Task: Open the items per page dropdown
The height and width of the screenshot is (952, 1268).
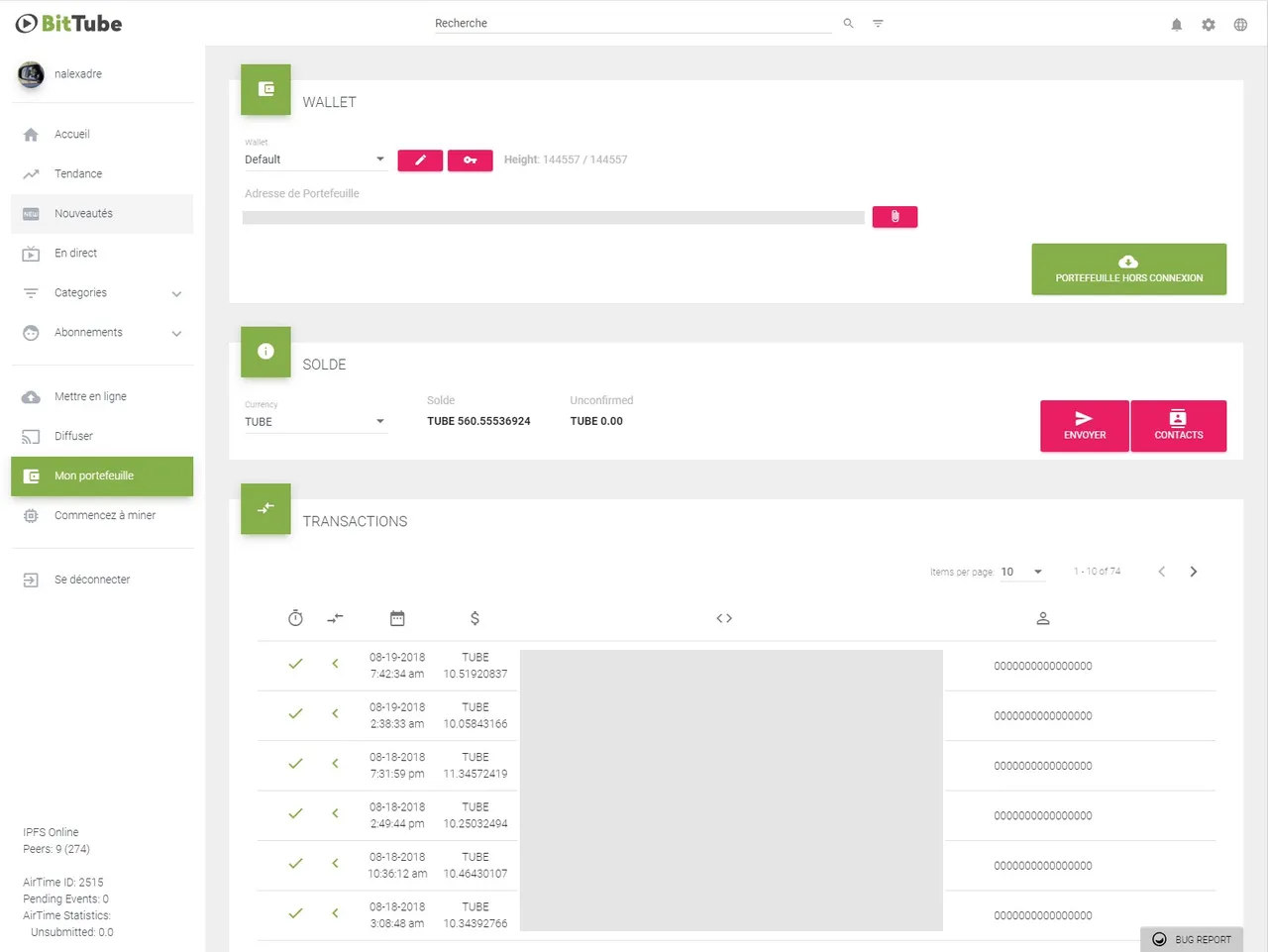Action: 1021,572
